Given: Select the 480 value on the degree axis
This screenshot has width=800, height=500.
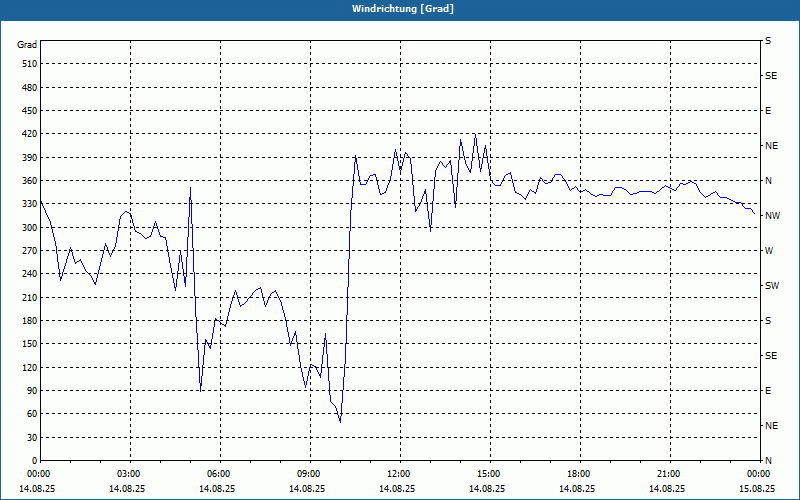Looking at the screenshot, I should (30, 87).
